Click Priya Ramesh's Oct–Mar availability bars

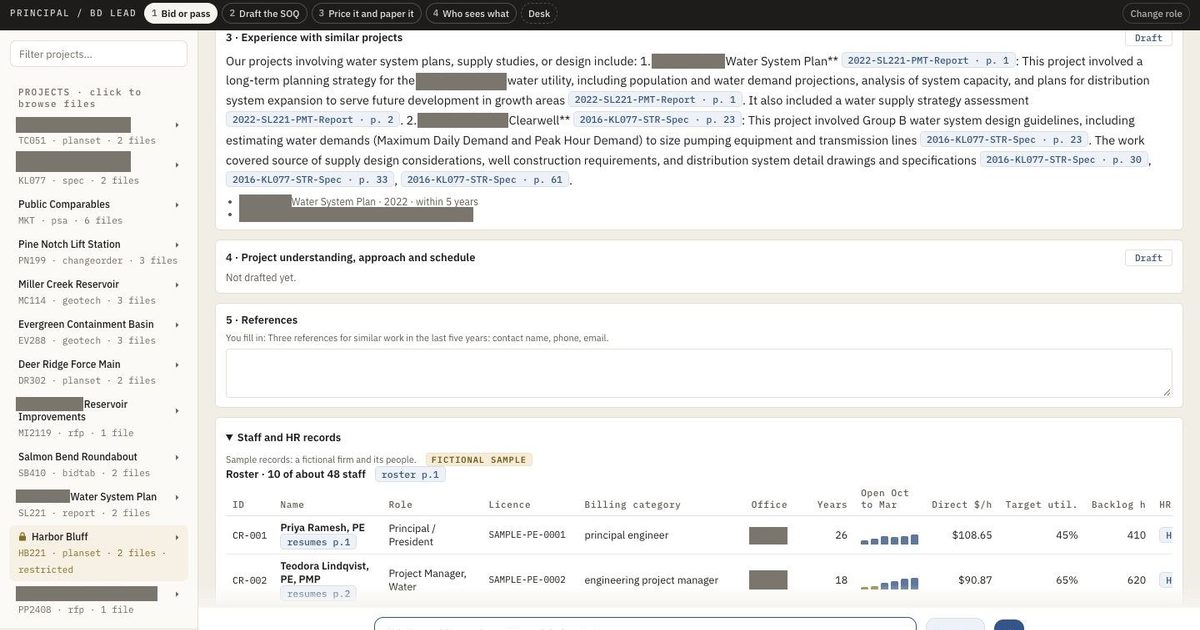890,539
